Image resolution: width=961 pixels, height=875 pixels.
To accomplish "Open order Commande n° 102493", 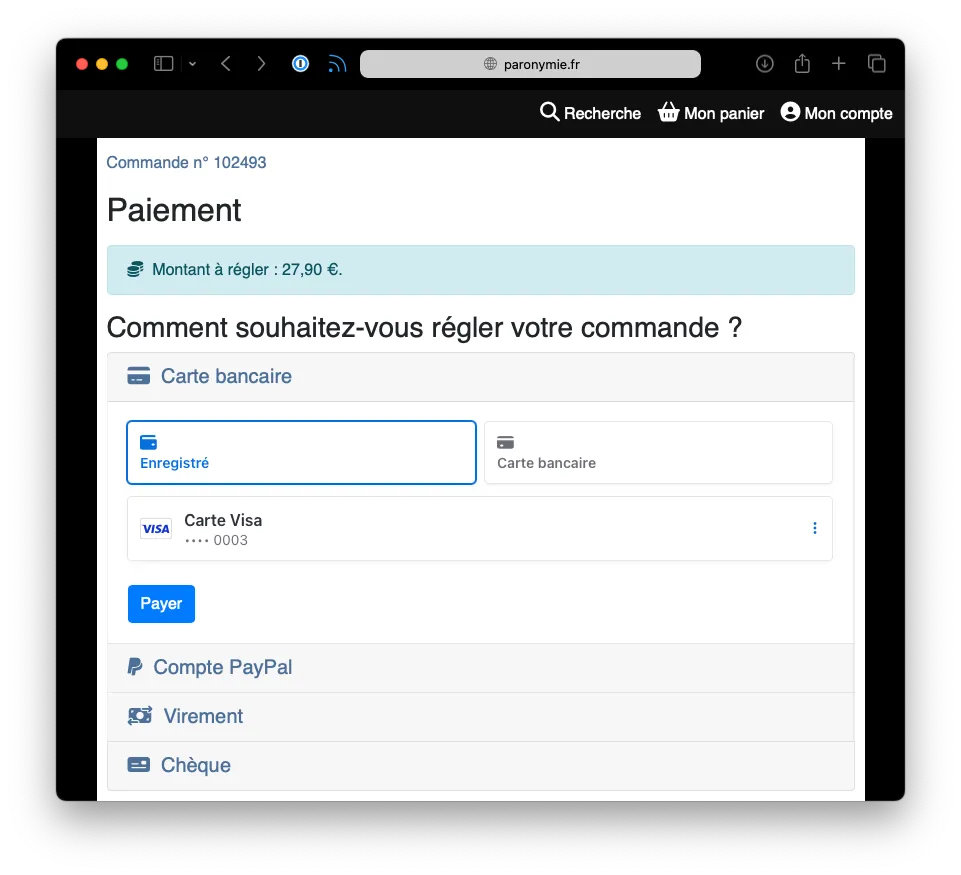I will (x=186, y=162).
